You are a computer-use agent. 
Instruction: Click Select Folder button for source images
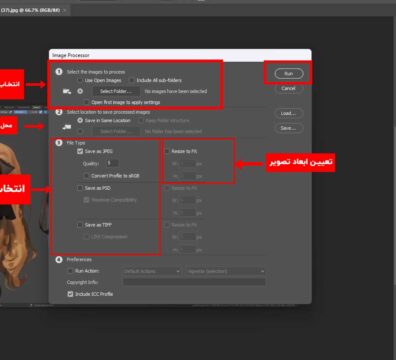coord(116,91)
